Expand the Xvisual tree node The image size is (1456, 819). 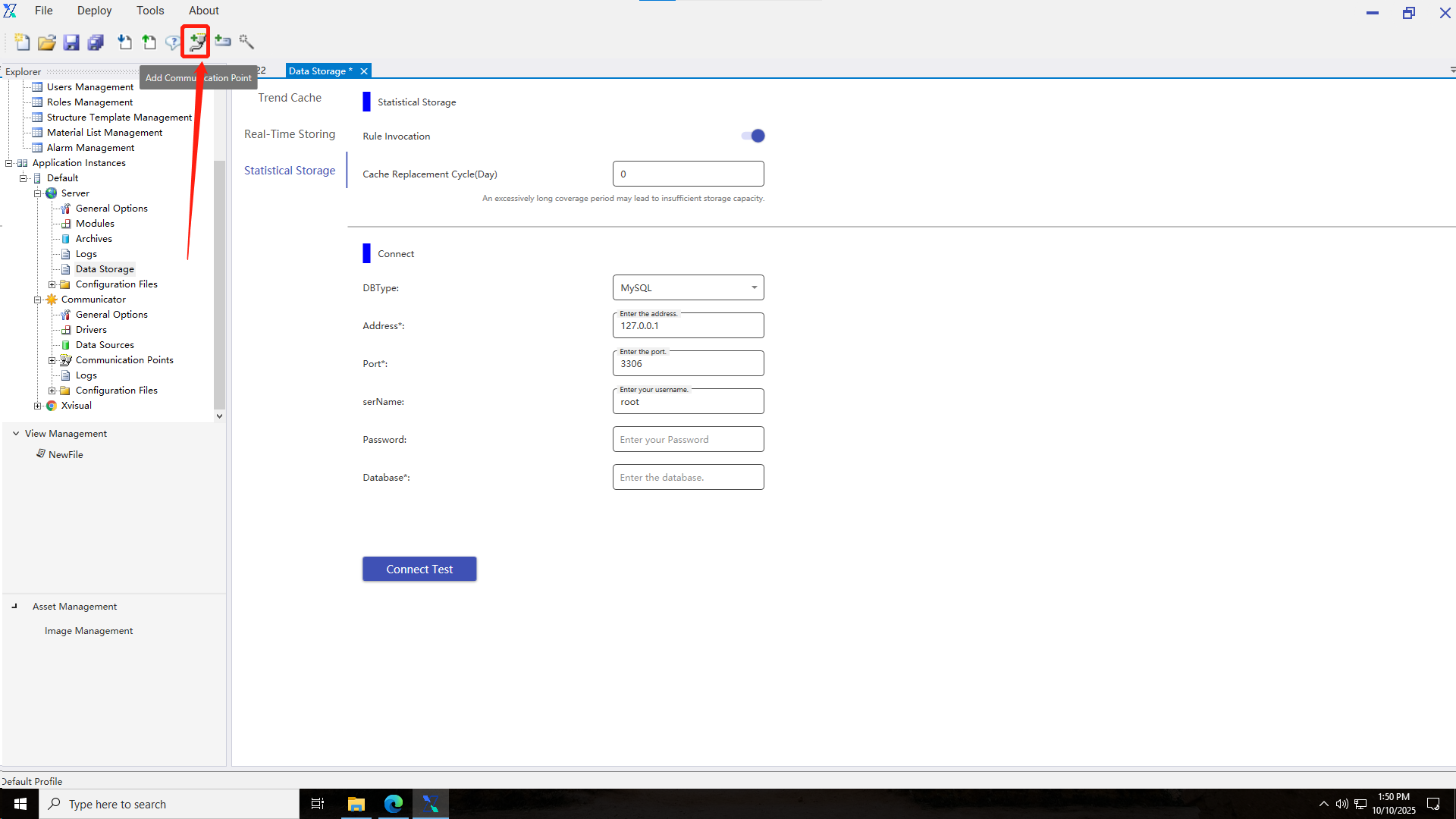(37, 406)
